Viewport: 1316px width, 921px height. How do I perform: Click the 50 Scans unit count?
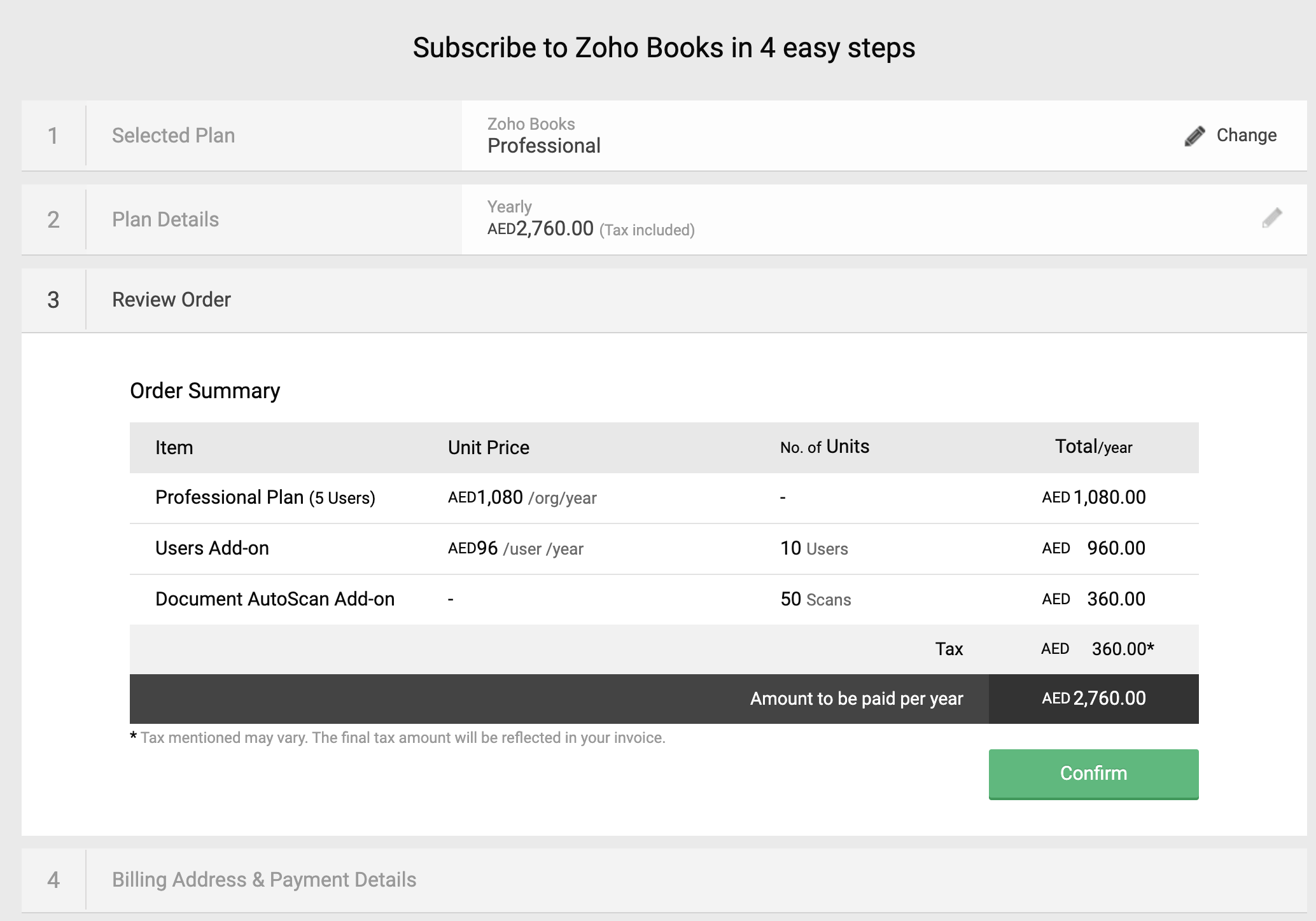(815, 599)
